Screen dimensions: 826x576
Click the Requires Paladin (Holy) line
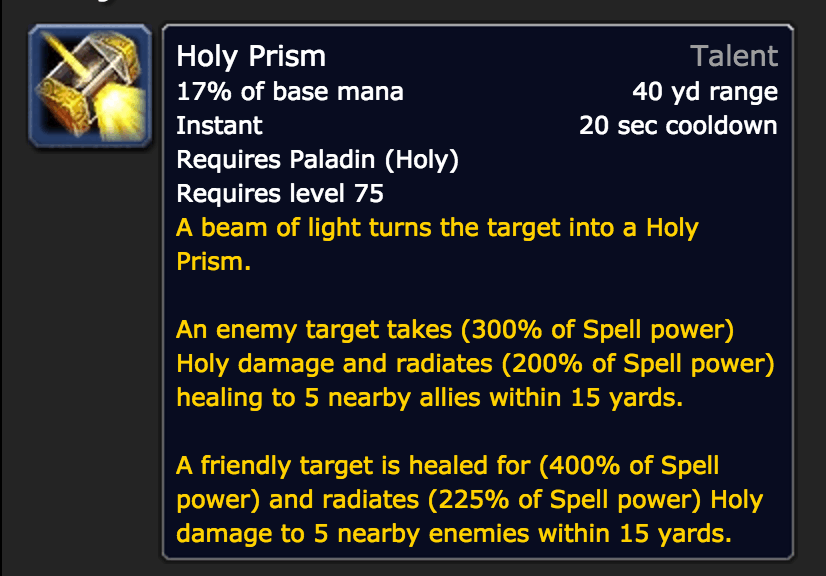click(x=317, y=159)
